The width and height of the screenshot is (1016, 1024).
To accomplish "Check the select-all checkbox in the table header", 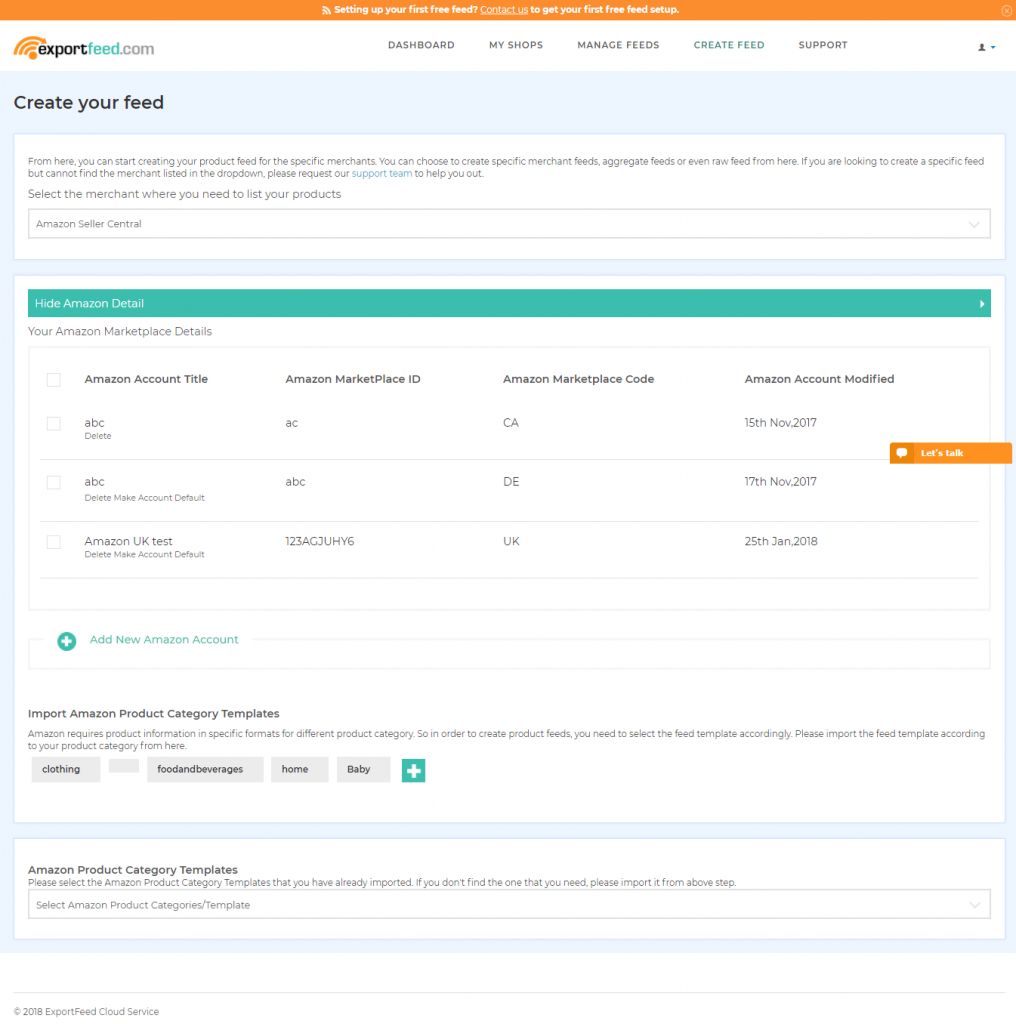I will [x=53, y=380].
